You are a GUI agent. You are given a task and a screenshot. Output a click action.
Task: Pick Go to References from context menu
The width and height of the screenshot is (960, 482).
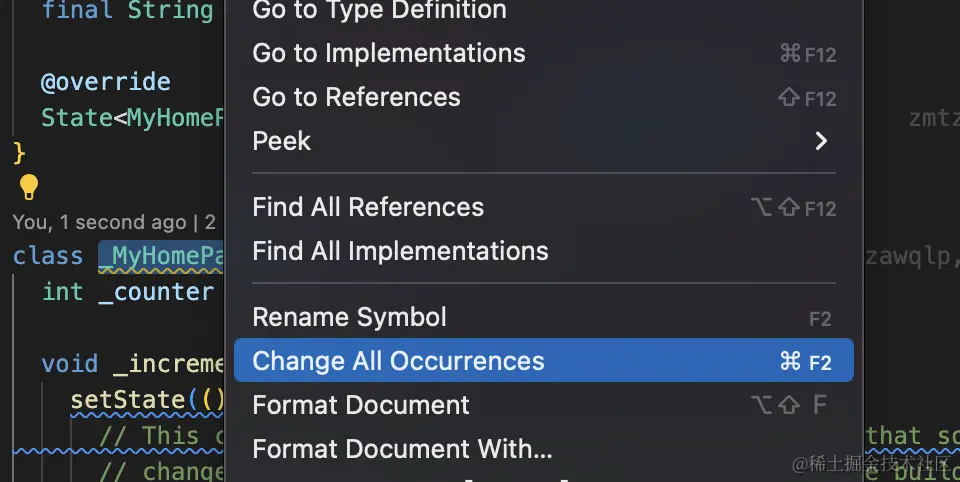pos(356,97)
